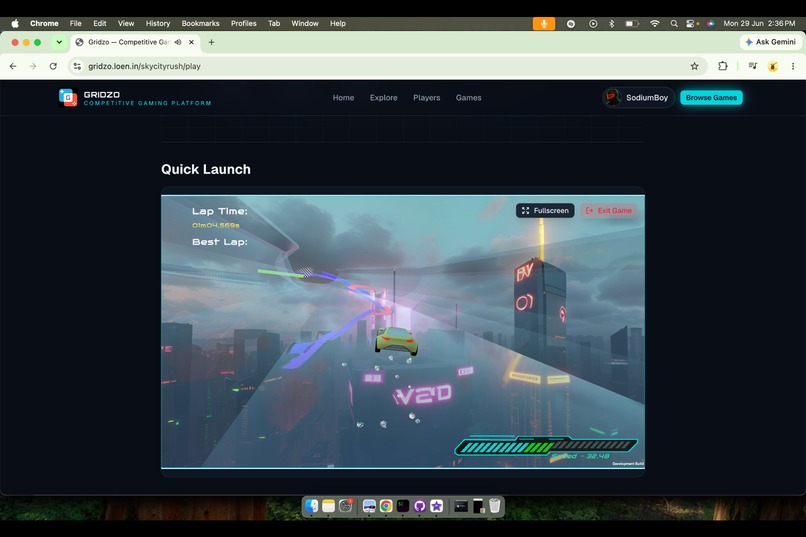Viewport: 806px width, 537px height.
Task: Open the Profiles menu
Action: pyautogui.click(x=244, y=23)
